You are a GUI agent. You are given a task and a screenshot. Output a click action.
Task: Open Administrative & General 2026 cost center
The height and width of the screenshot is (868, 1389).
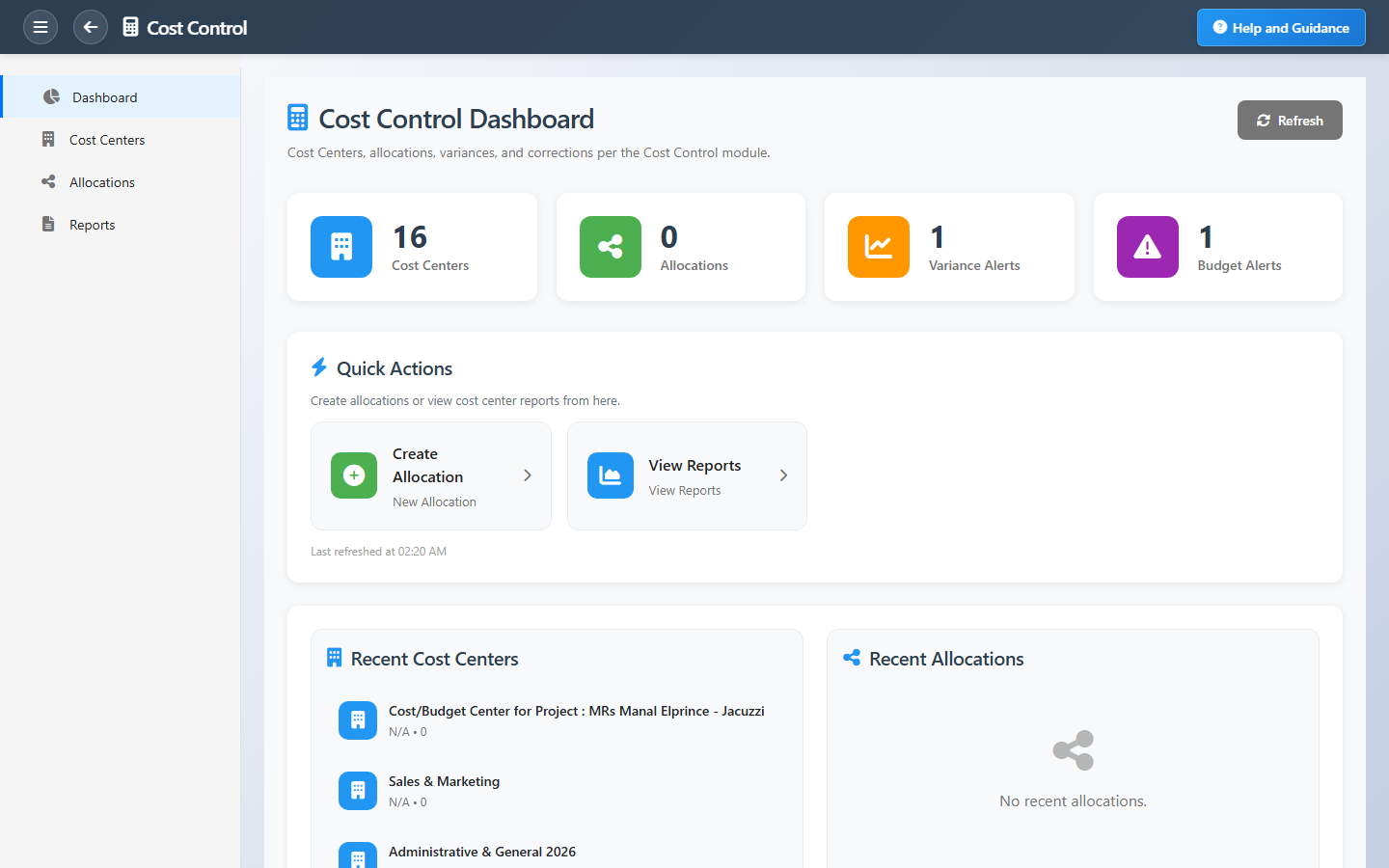pos(482,852)
